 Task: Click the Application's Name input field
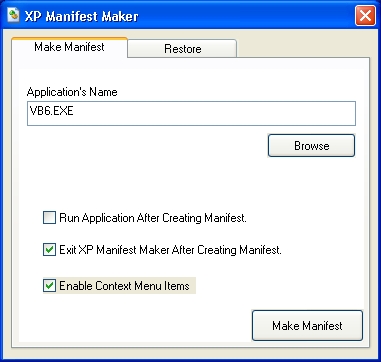tap(191, 114)
